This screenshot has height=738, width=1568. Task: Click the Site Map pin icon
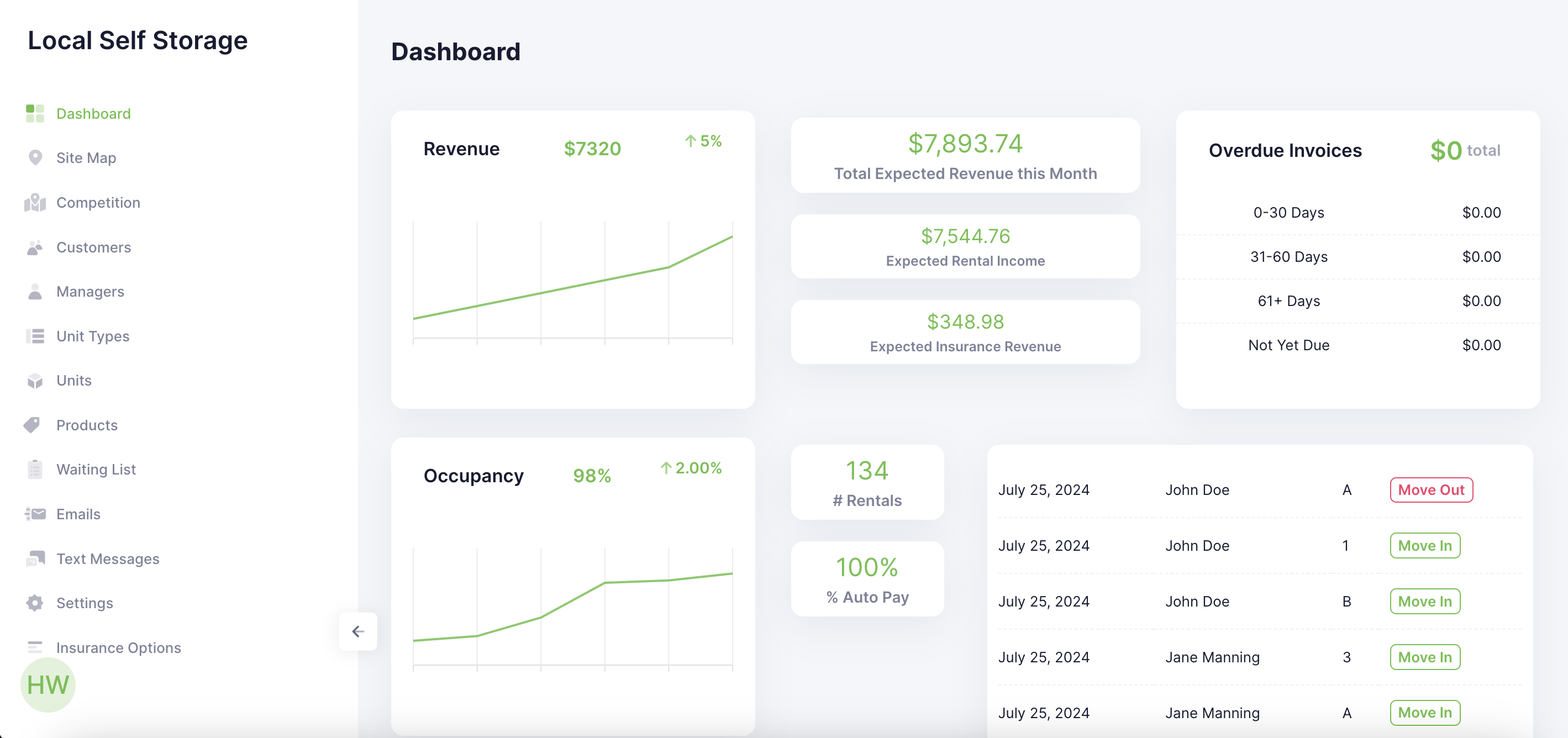coord(35,158)
